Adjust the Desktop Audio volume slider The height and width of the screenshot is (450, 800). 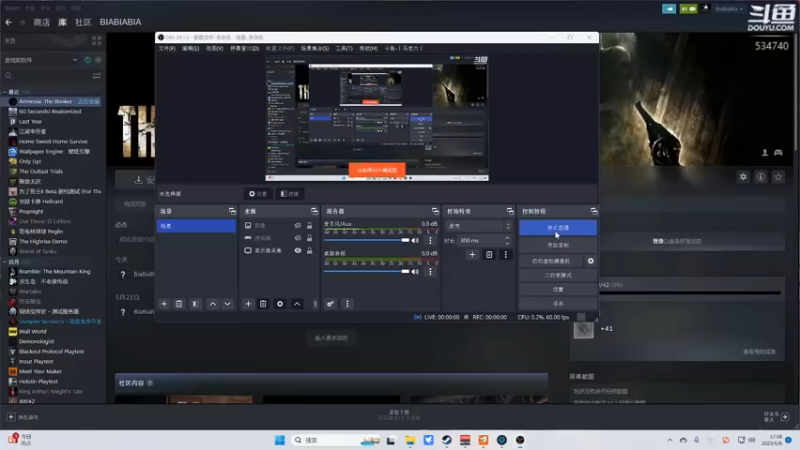(366, 271)
